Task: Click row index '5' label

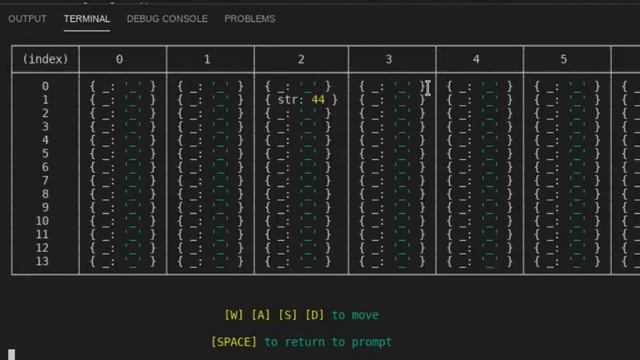Action: [45, 153]
